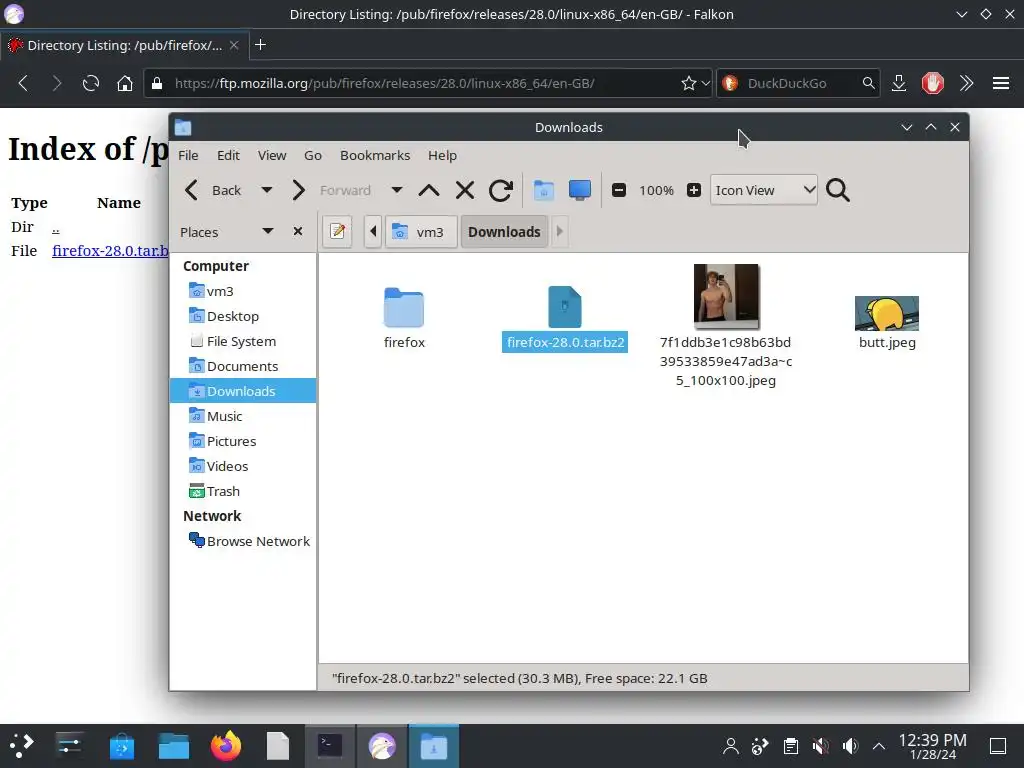Open the Computer toolbar icon
1024x768 pixels.
[x=579, y=190]
